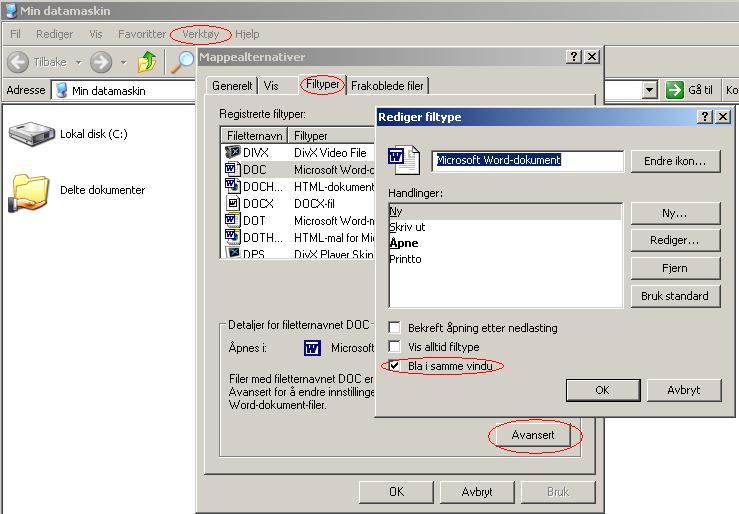Click the search magnifier icon
Image resolution: width=739 pixels, height=514 pixels.
tap(182, 62)
